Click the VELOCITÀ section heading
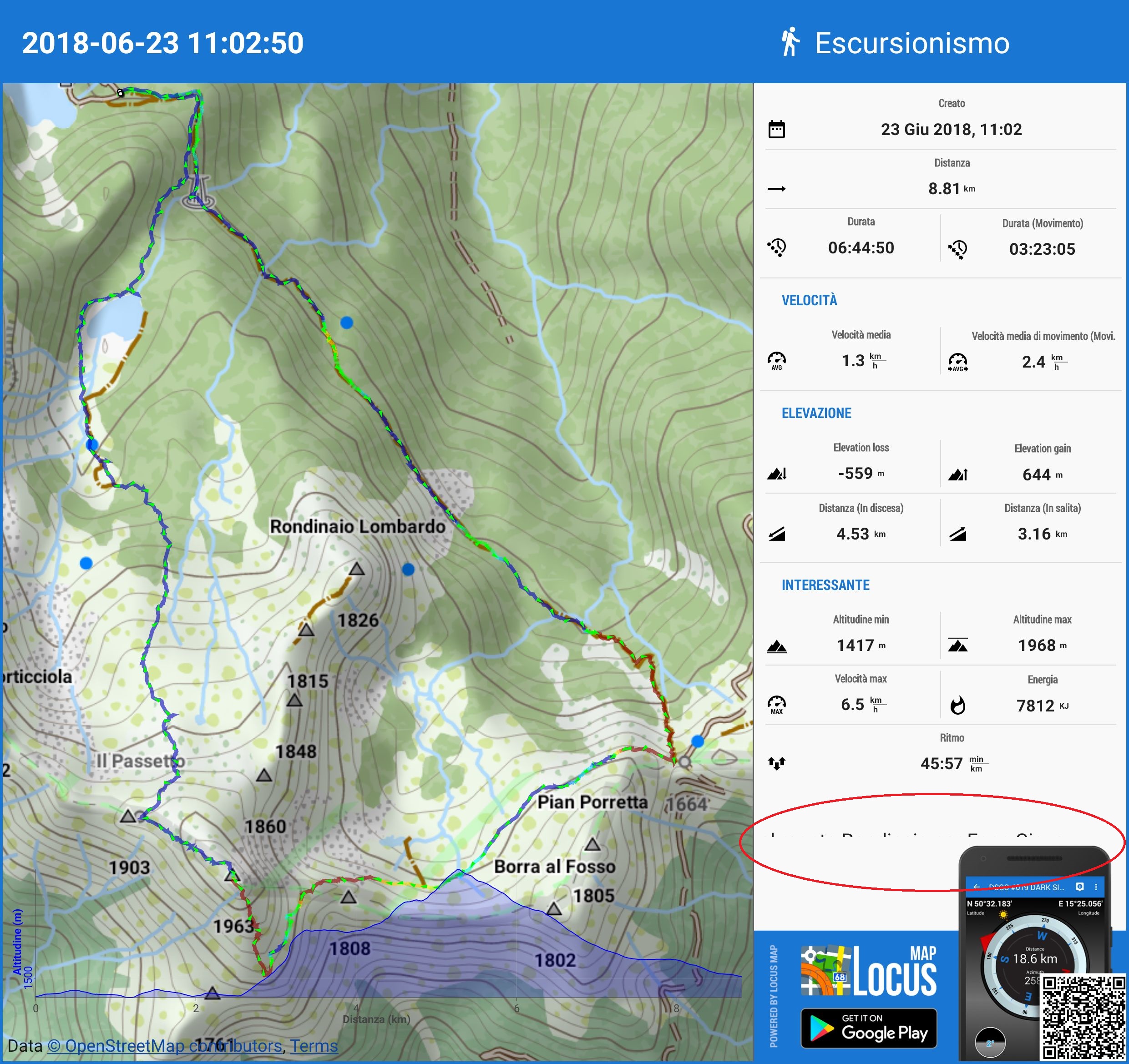The image size is (1129, 1064). tap(809, 300)
